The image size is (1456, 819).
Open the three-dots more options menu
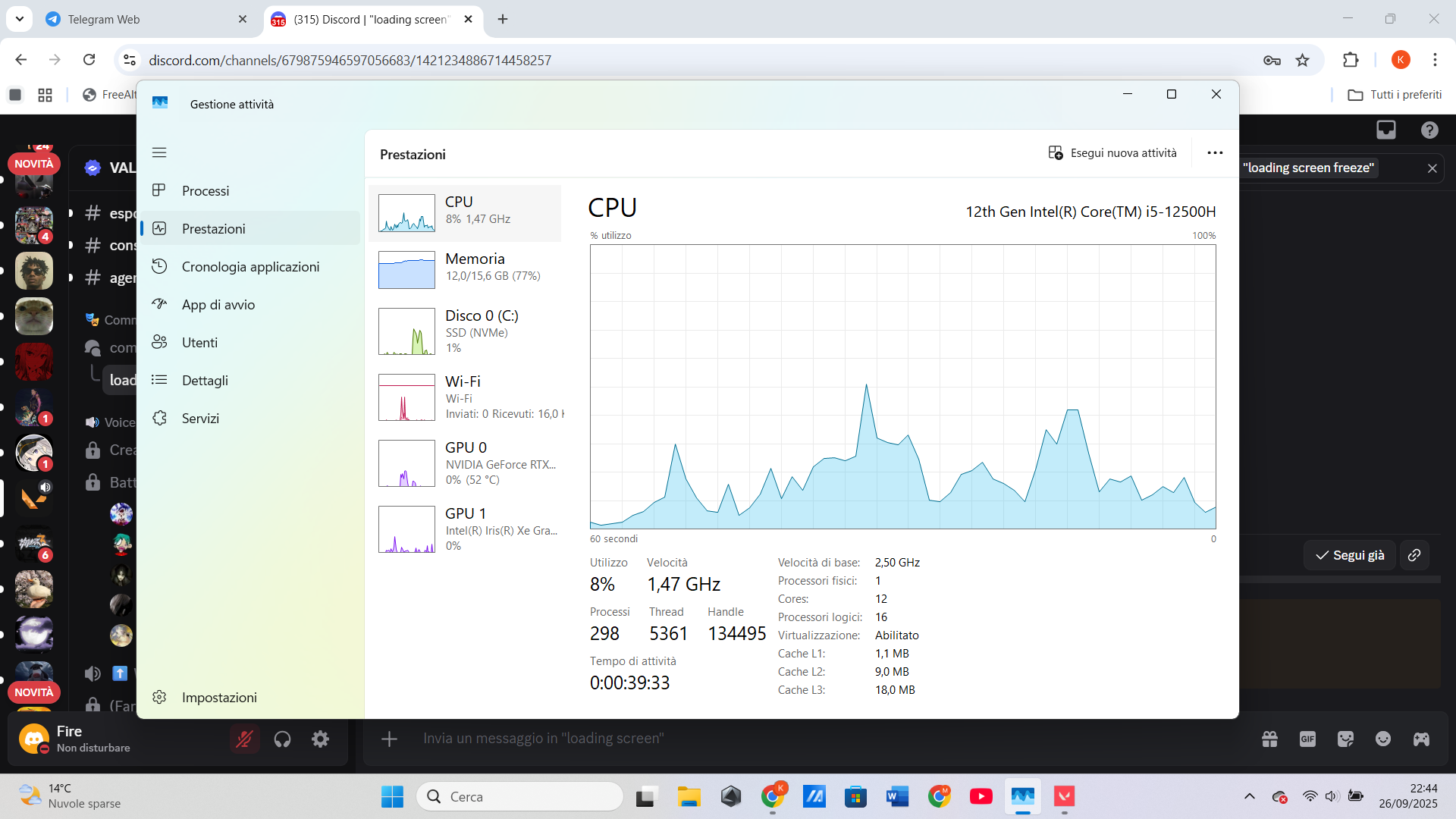pos(1215,153)
